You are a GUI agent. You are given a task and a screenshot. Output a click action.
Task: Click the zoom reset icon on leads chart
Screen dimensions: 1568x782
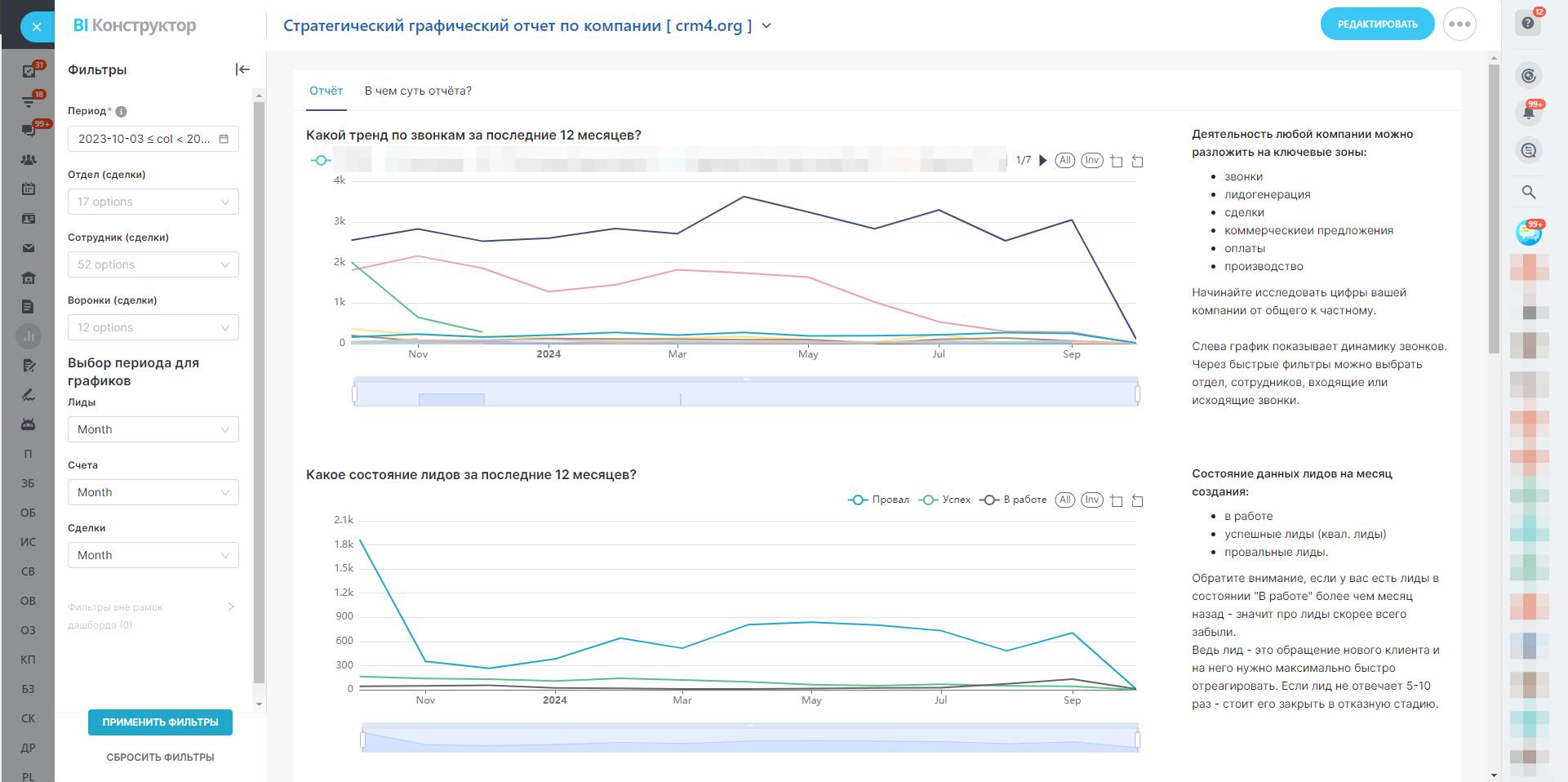(x=1137, y=500)
